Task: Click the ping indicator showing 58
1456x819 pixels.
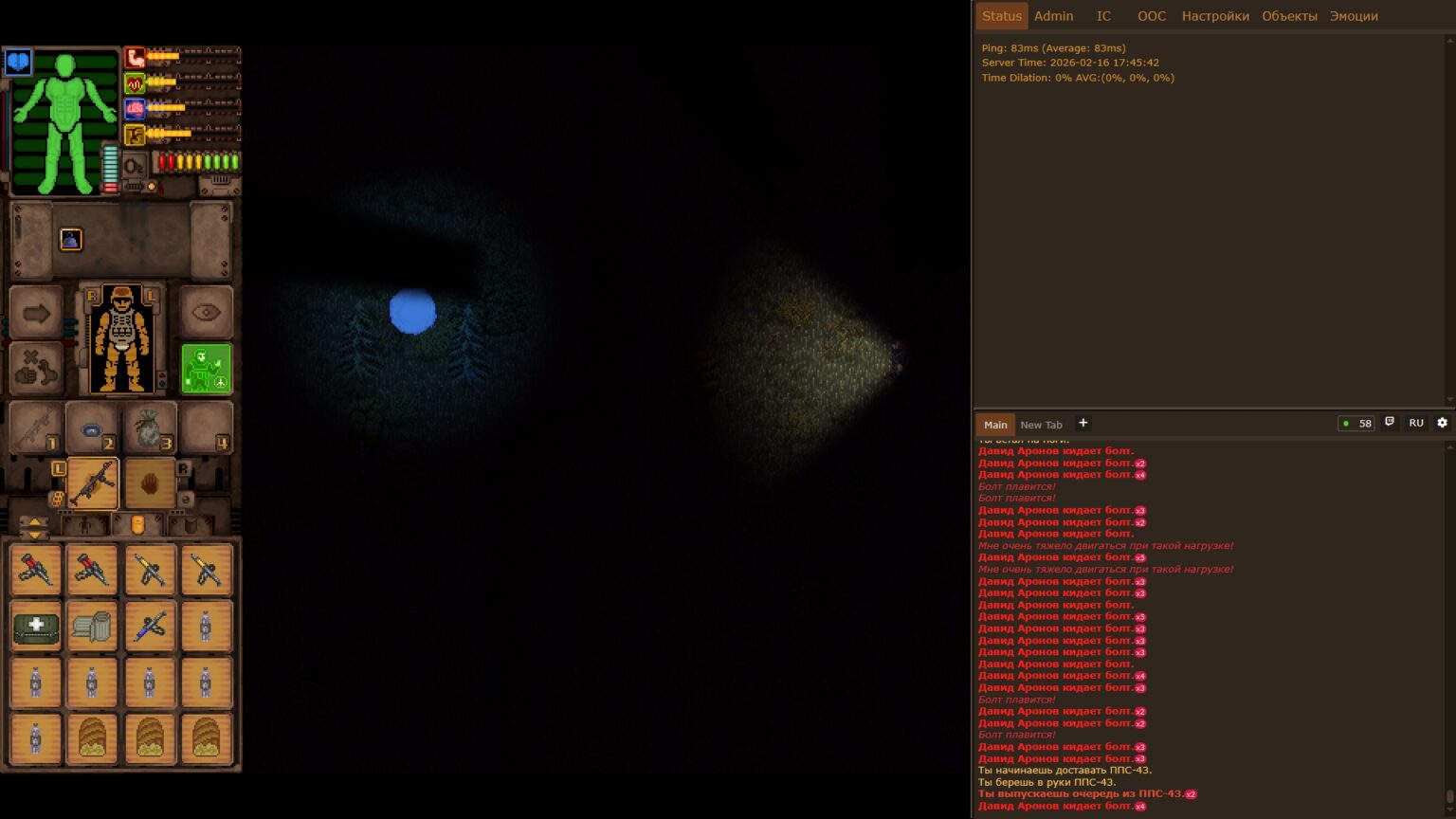Action: 1356,424
